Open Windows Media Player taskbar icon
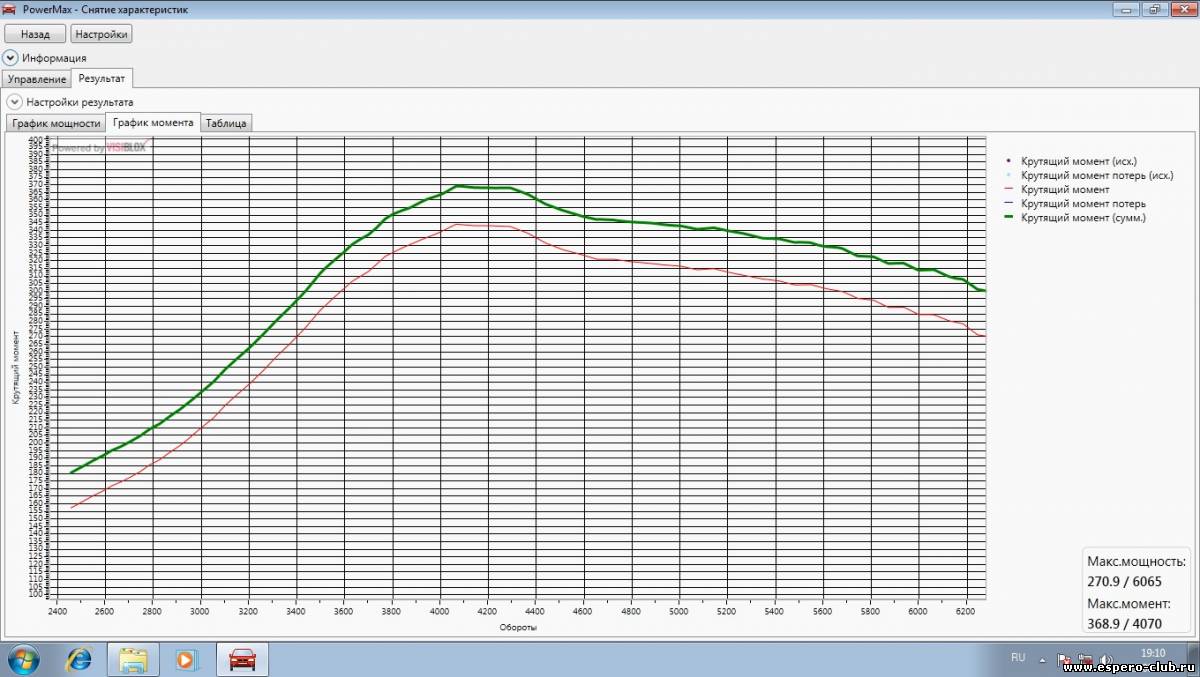1200x677 pixels. (186, 660)
